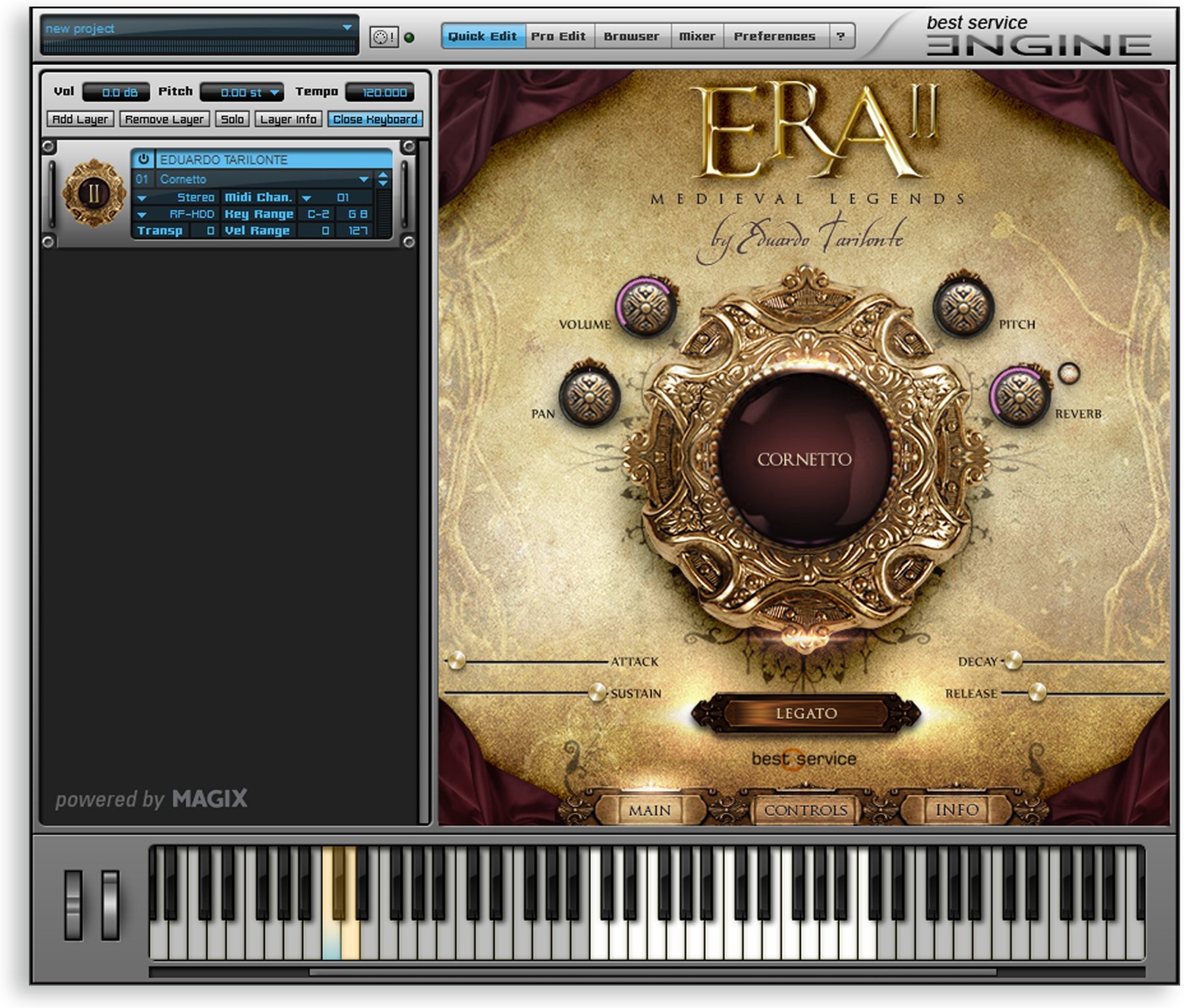Expand the RF-HDD mode dropdown arrow
1184x1008 pixels.
tap(142, 214)
